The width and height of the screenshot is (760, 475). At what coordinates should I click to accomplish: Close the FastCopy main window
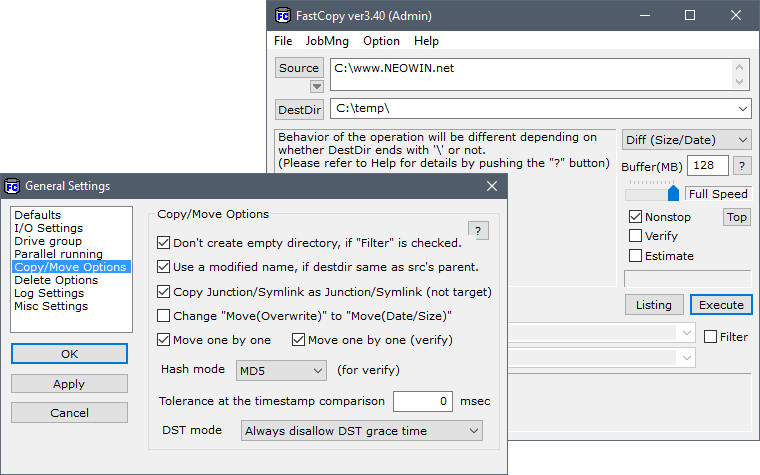tap(736, 16)
